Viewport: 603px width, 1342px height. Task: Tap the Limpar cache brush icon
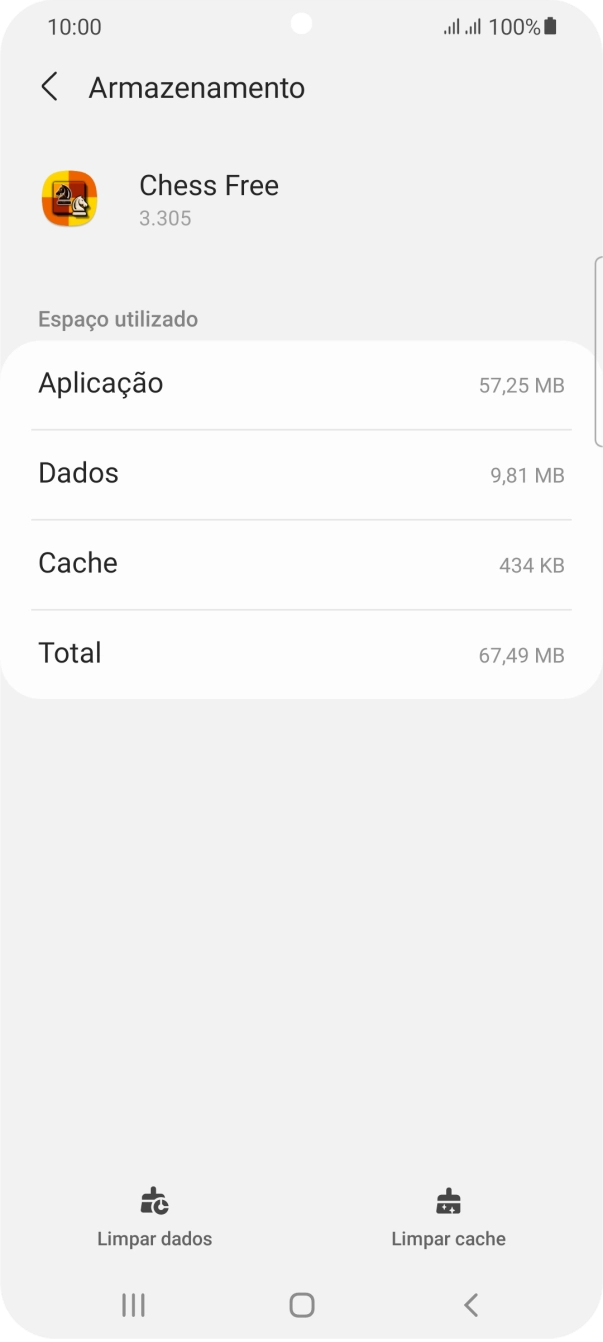[449, 1201]
